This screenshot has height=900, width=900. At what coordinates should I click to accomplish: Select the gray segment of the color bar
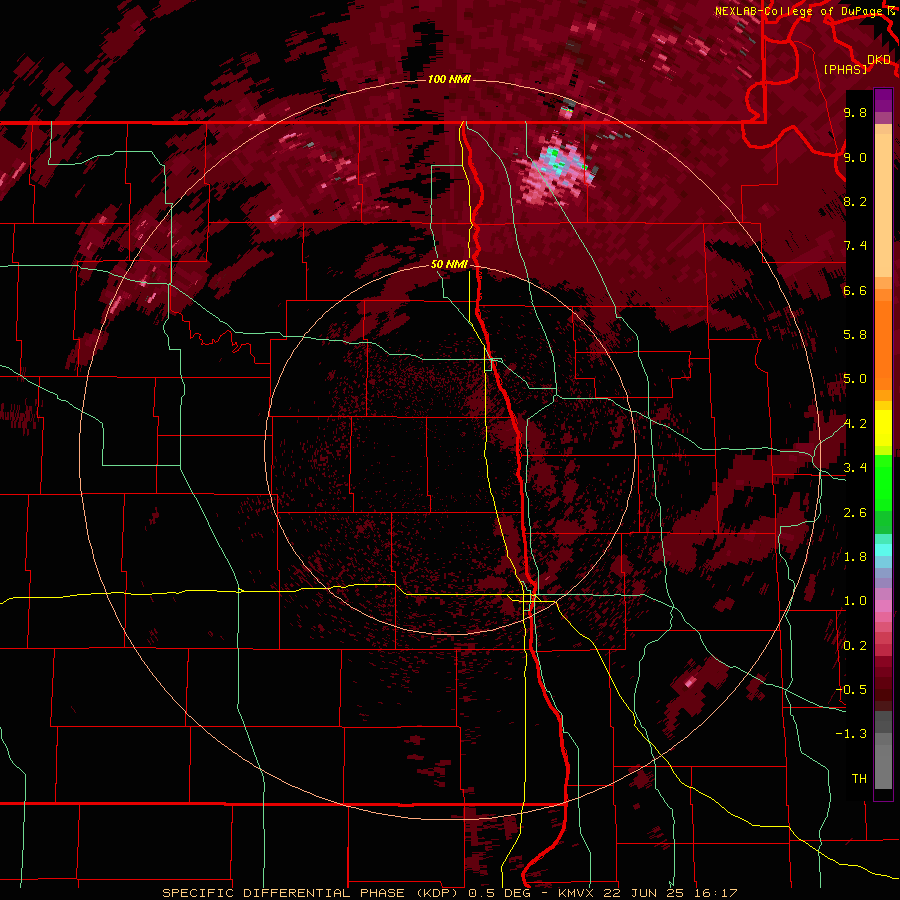883,750
